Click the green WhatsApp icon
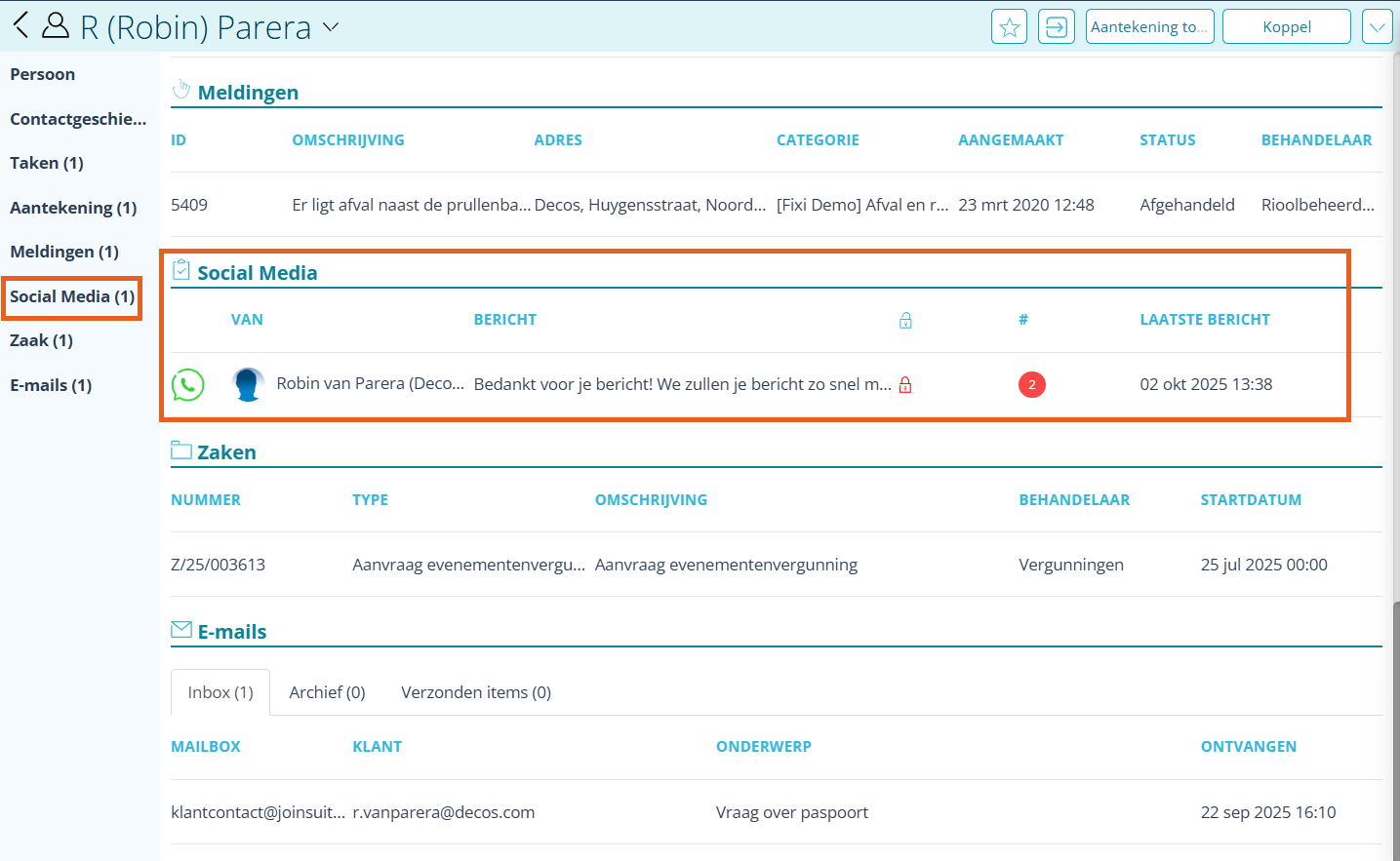 (188, 385)
